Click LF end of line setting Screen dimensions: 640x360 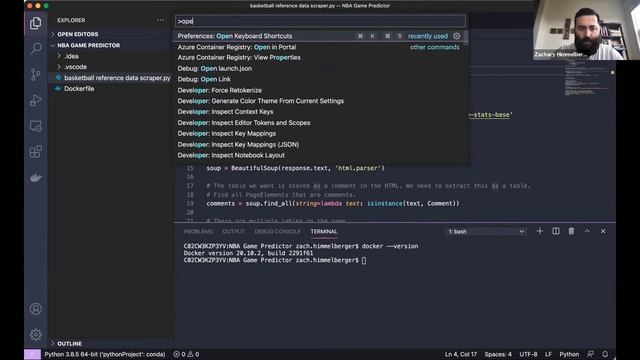coord(548,354)
